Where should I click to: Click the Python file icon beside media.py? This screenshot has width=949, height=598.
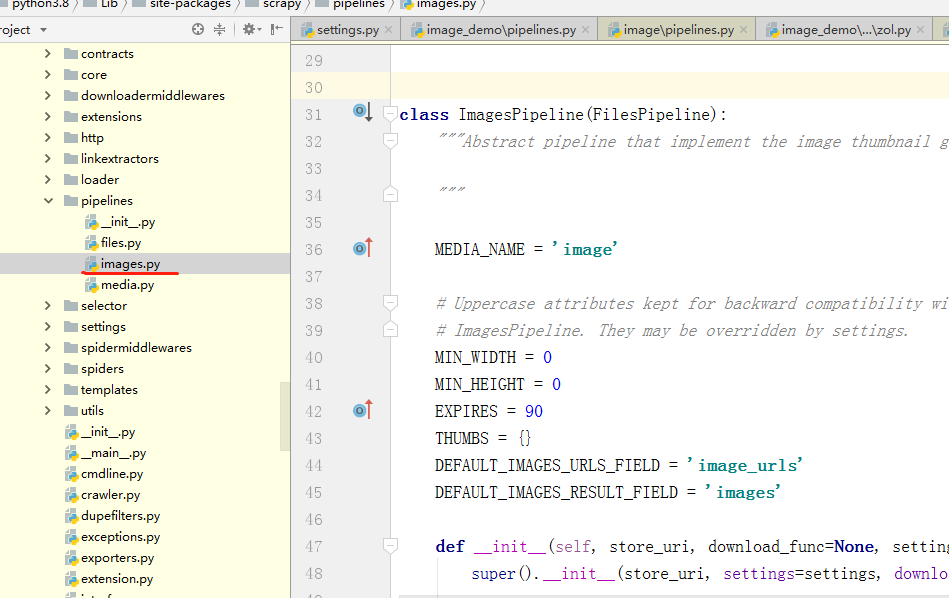(91, 284)
